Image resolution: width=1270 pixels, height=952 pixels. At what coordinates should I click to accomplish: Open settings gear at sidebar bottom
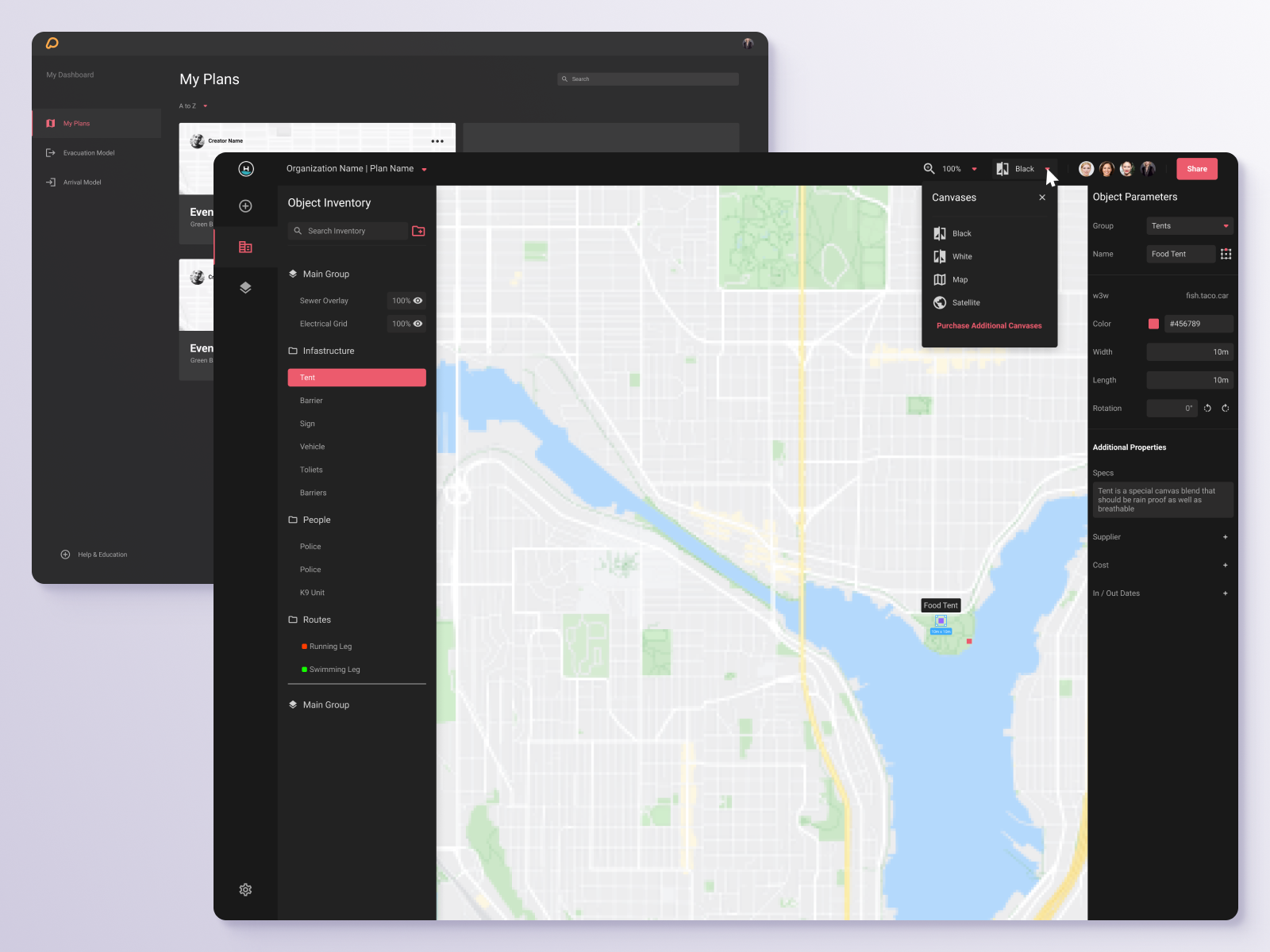[x=245, y=889]
